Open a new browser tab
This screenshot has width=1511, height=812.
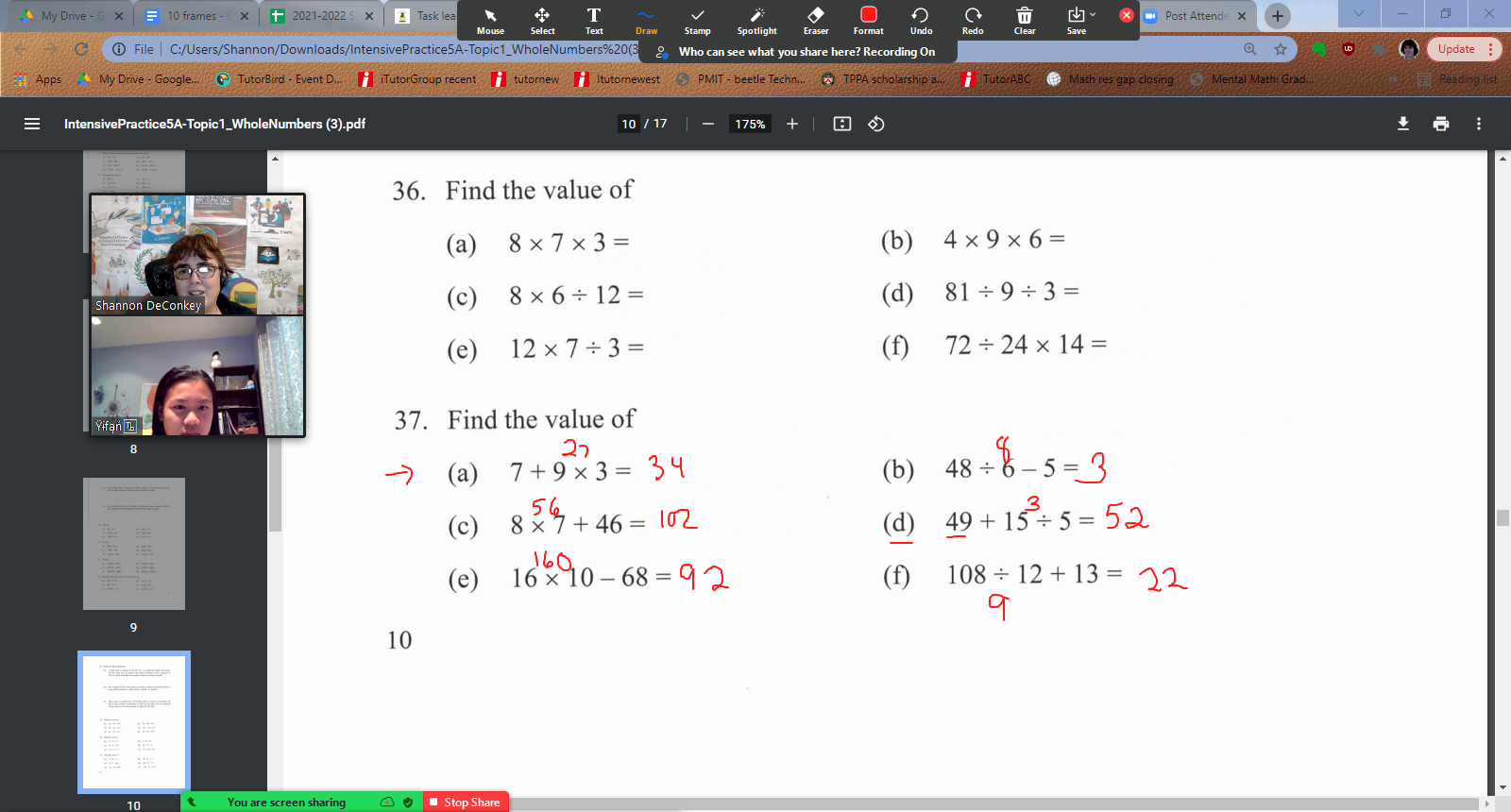(x=1278, y=16)
